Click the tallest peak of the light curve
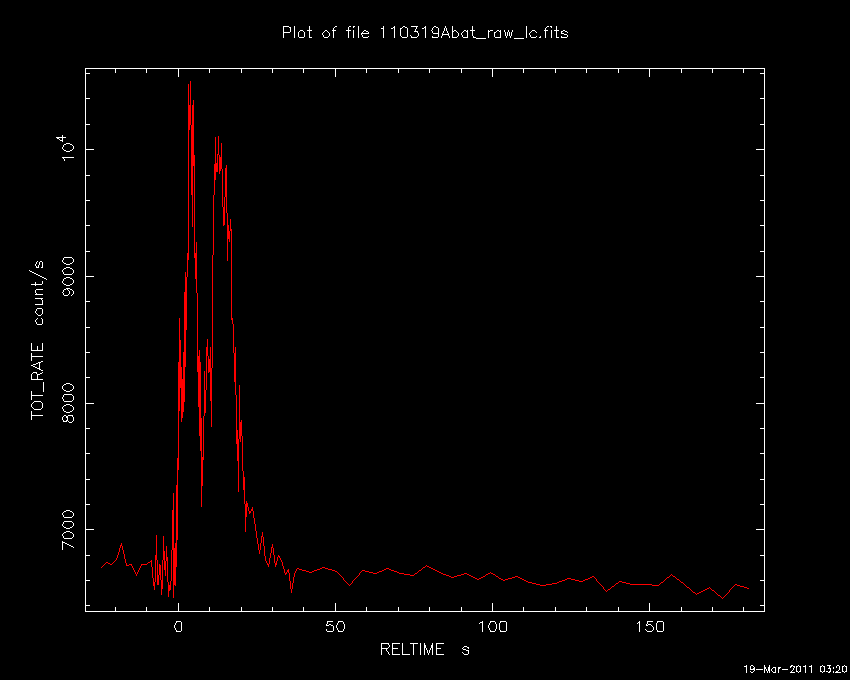The width and height of the screenshot is (850, 680). coord(190,82)
